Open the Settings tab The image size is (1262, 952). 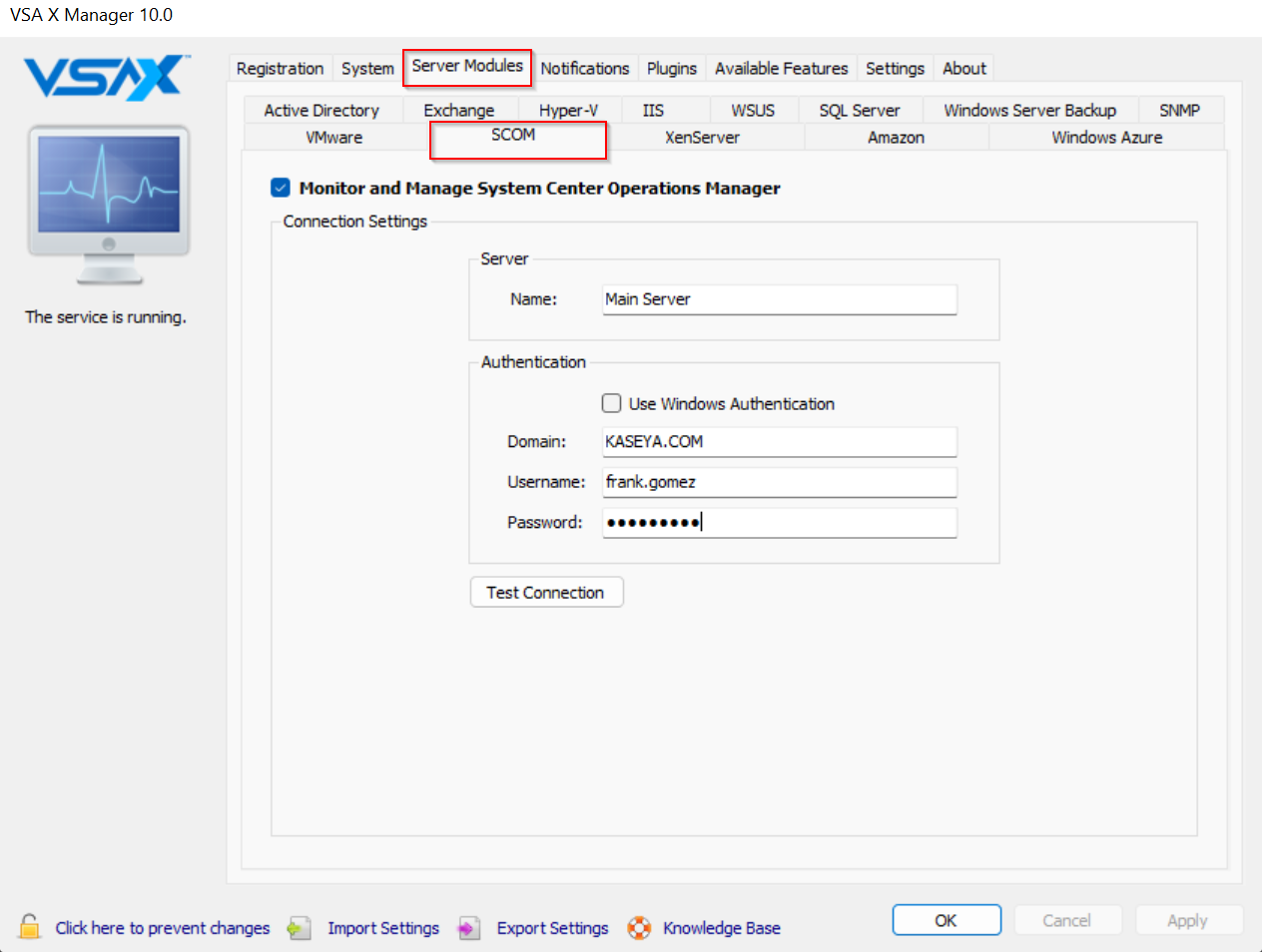[895, 68]
